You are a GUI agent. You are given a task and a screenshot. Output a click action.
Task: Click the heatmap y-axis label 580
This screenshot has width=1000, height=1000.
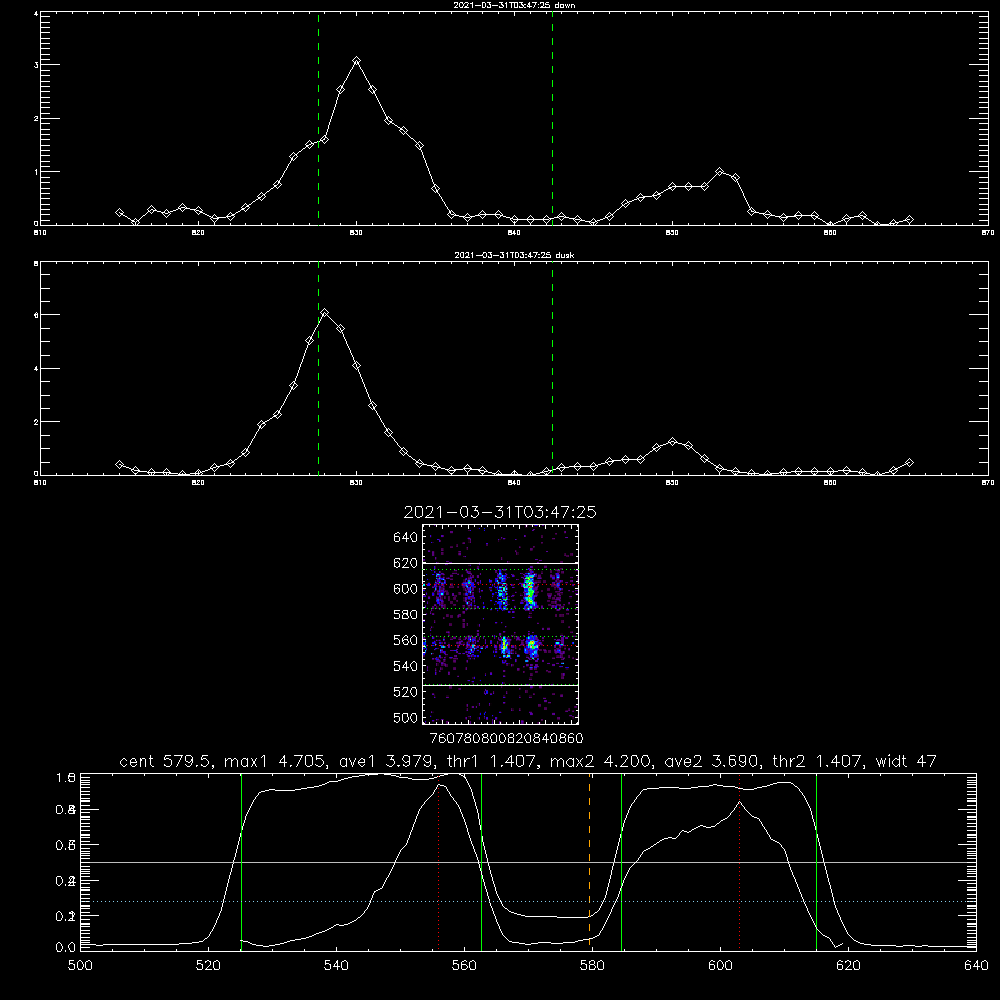tap(406, 615)
